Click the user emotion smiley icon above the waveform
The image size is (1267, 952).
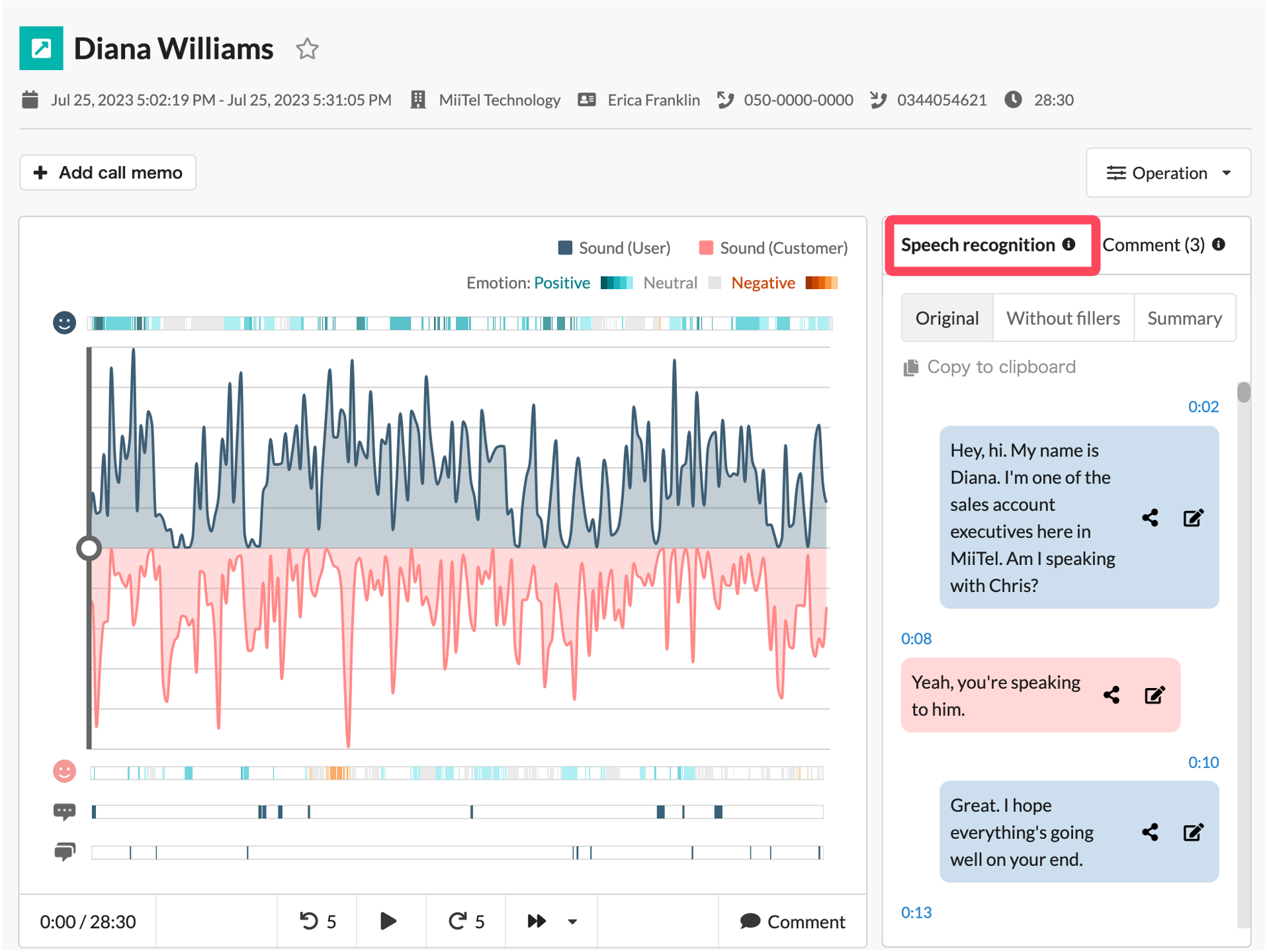click(64, 323)
